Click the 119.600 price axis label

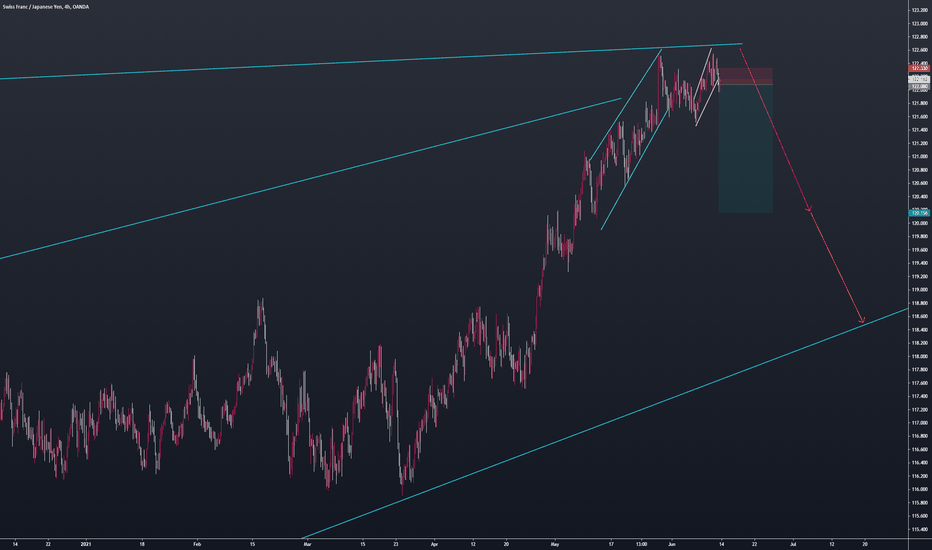point(920,250)
